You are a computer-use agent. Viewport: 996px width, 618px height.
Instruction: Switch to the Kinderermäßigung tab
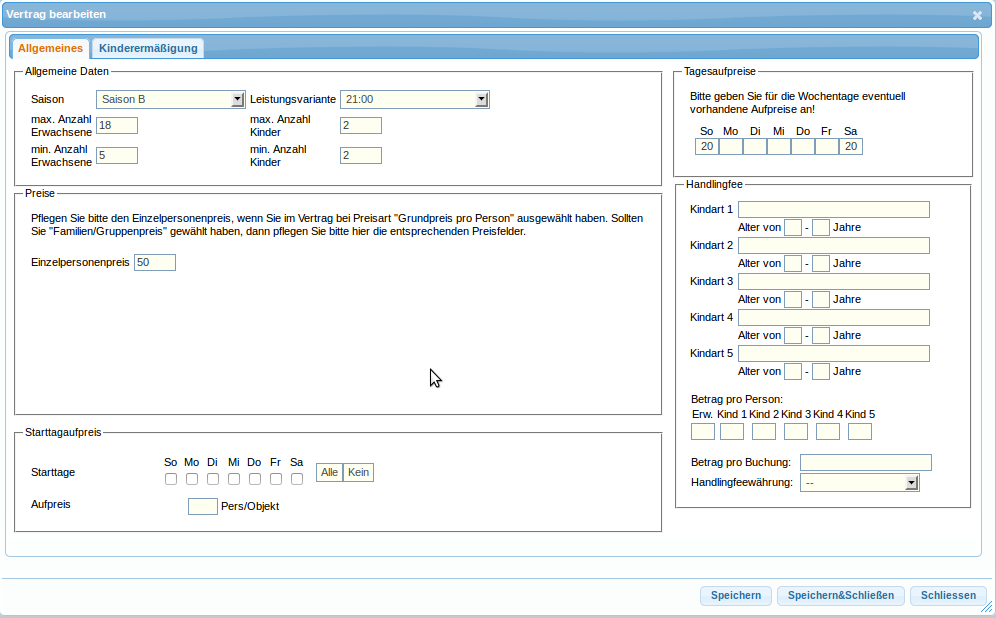tap(148, 48)
